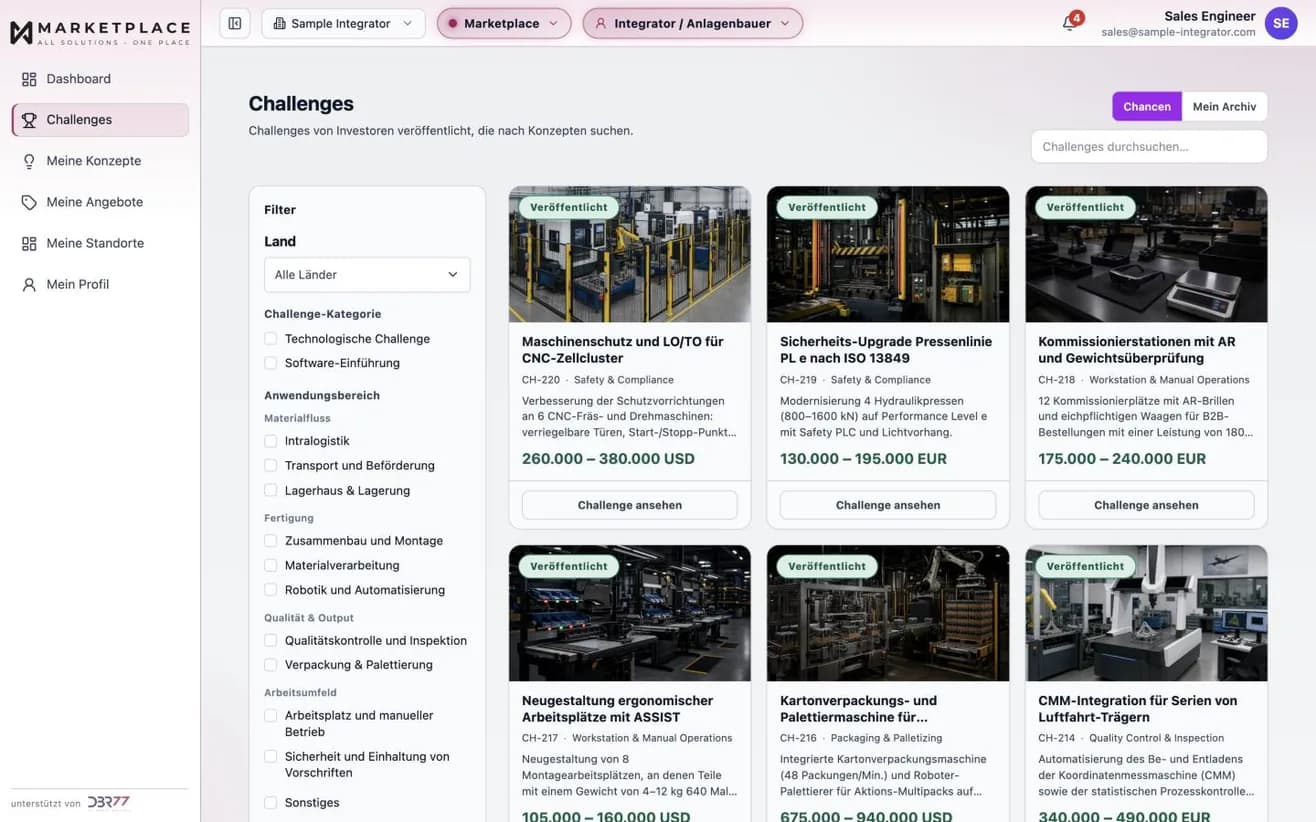Open the Kartonverpackungs challenge image

(888, 613)
